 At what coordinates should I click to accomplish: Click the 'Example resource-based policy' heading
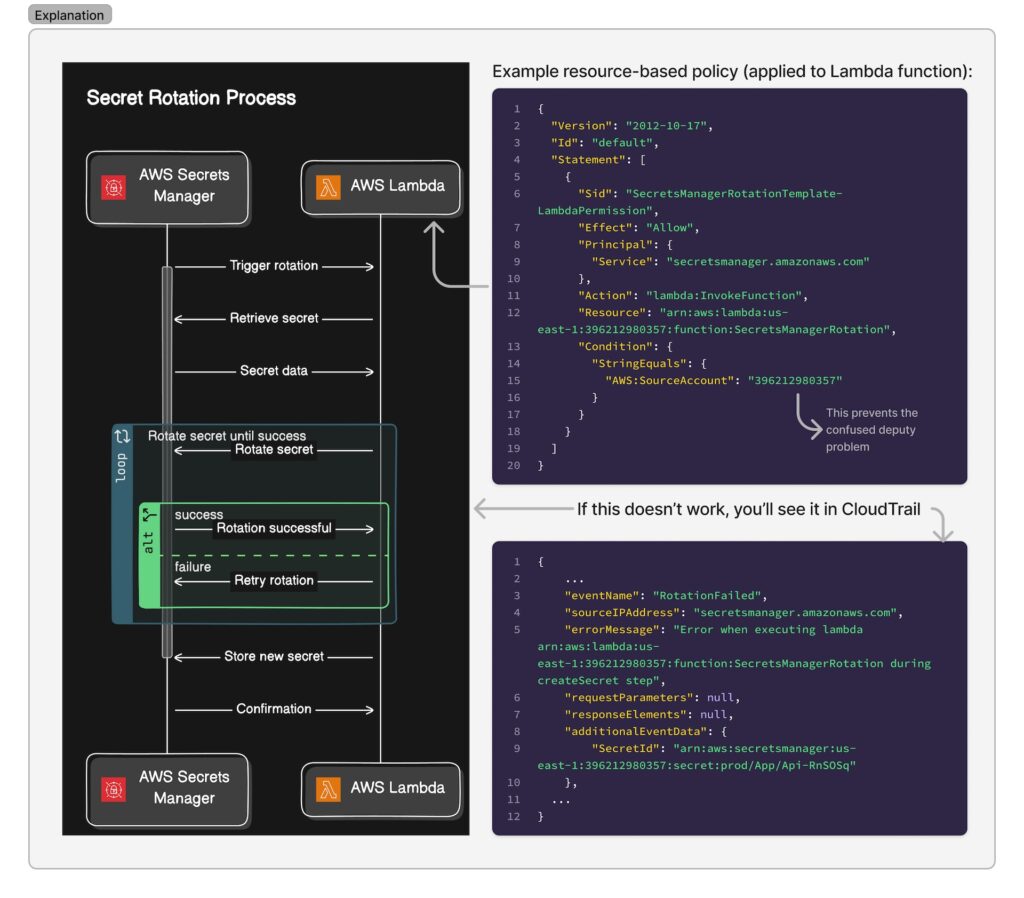coord(732,71)
